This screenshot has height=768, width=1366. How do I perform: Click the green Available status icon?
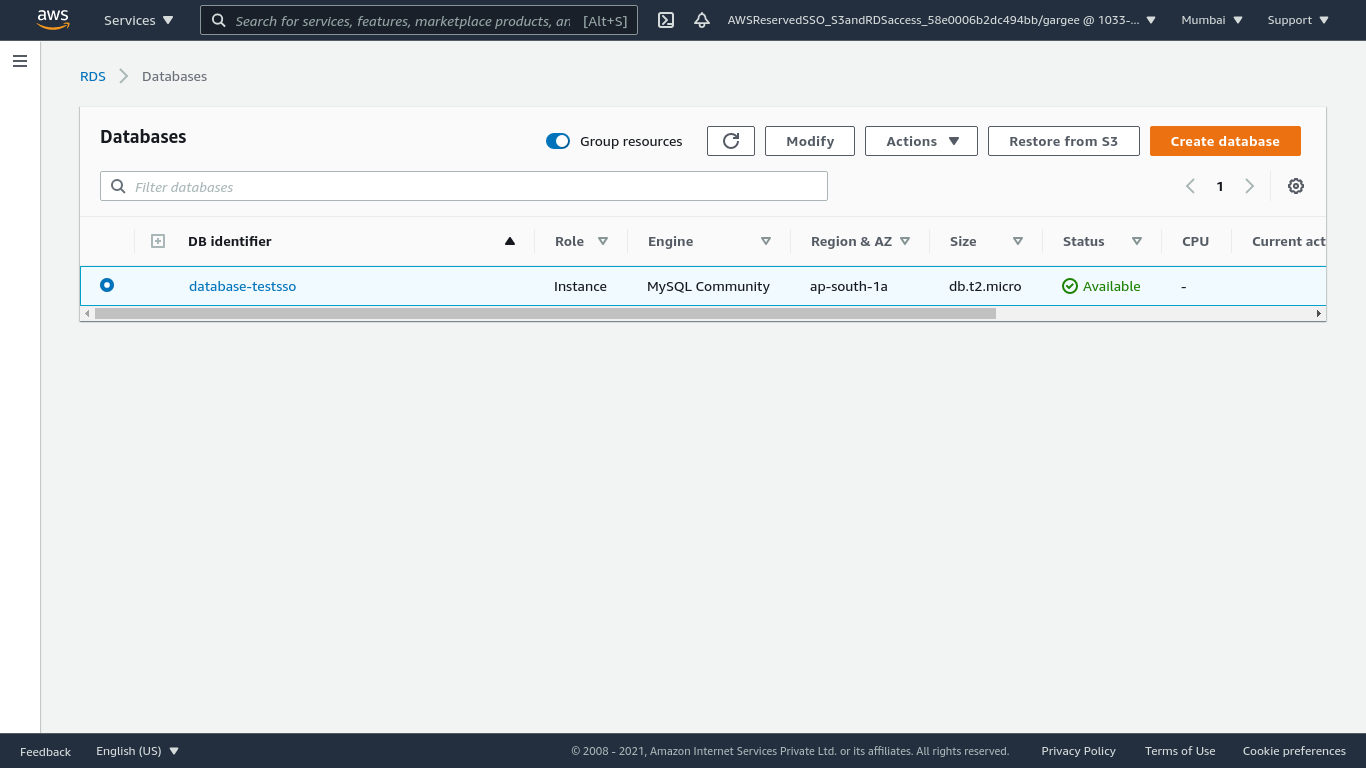pos(1070,286)
